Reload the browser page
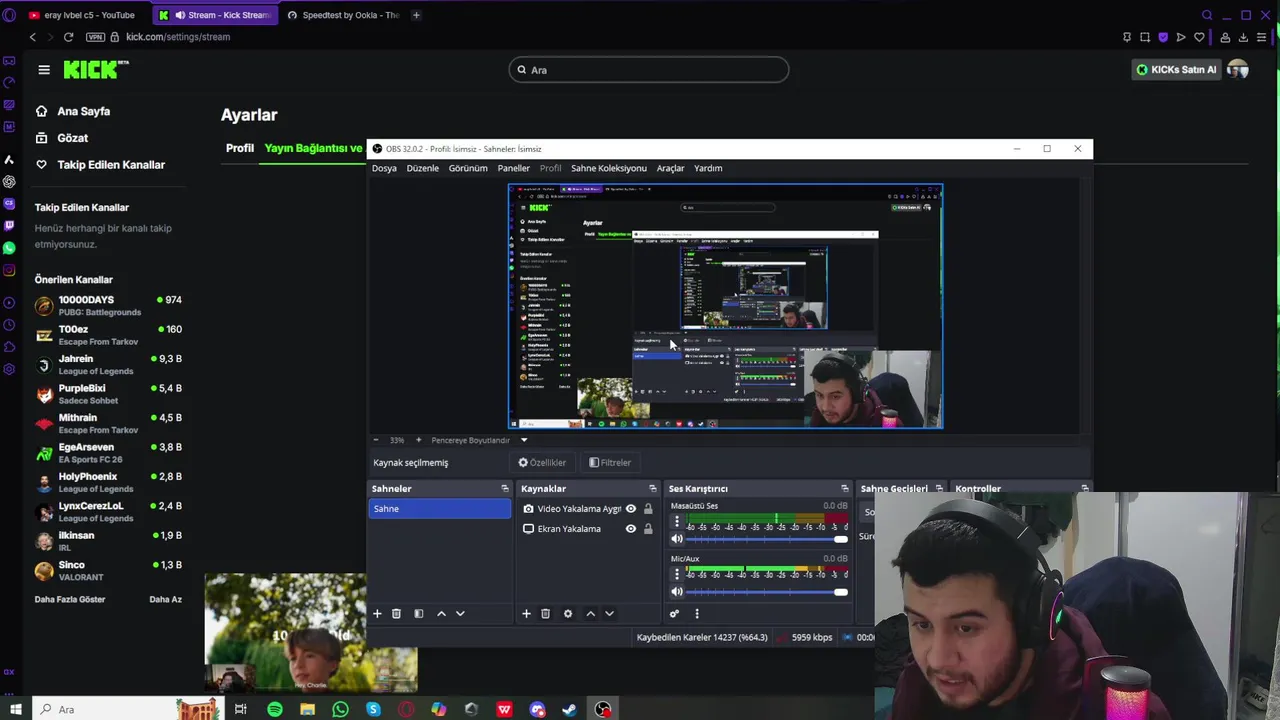 coord(68,37)
